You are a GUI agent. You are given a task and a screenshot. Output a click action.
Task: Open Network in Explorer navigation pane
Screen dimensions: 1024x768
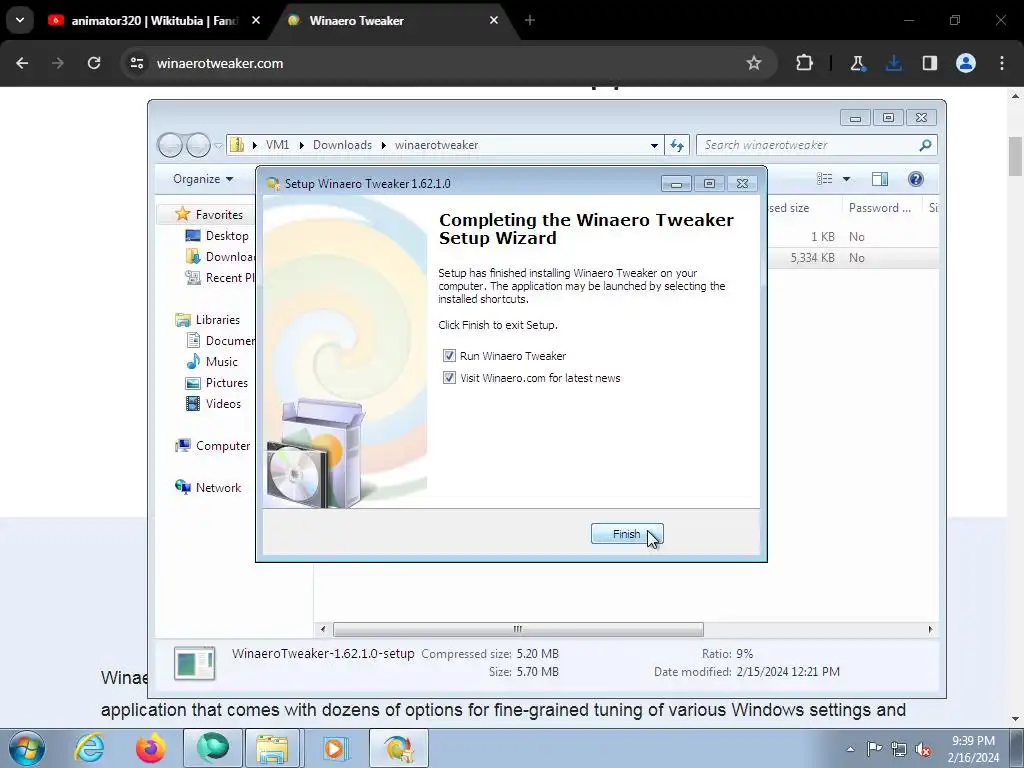(x=217, y=487)
